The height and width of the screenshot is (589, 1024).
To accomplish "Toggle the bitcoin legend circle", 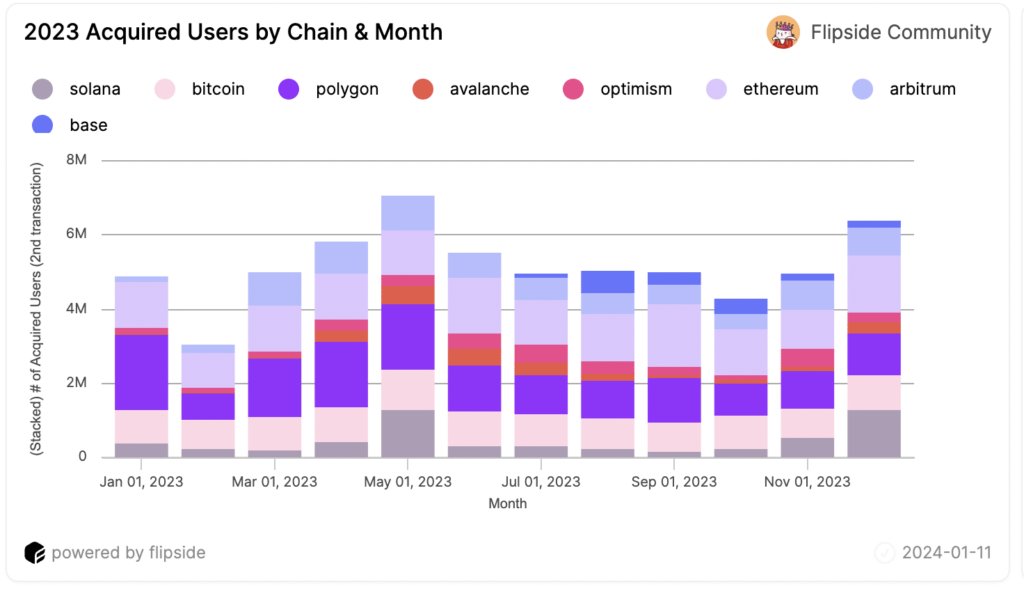I will (165, 89).
